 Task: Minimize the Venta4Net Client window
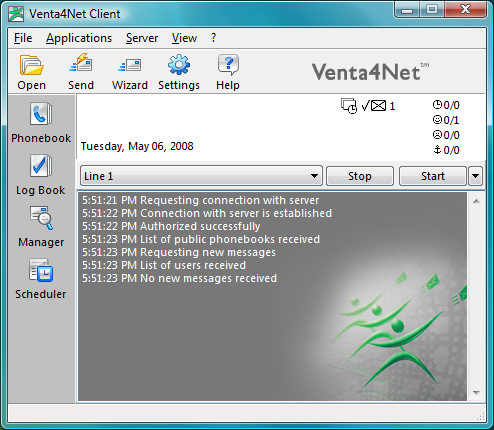(407, 10)
